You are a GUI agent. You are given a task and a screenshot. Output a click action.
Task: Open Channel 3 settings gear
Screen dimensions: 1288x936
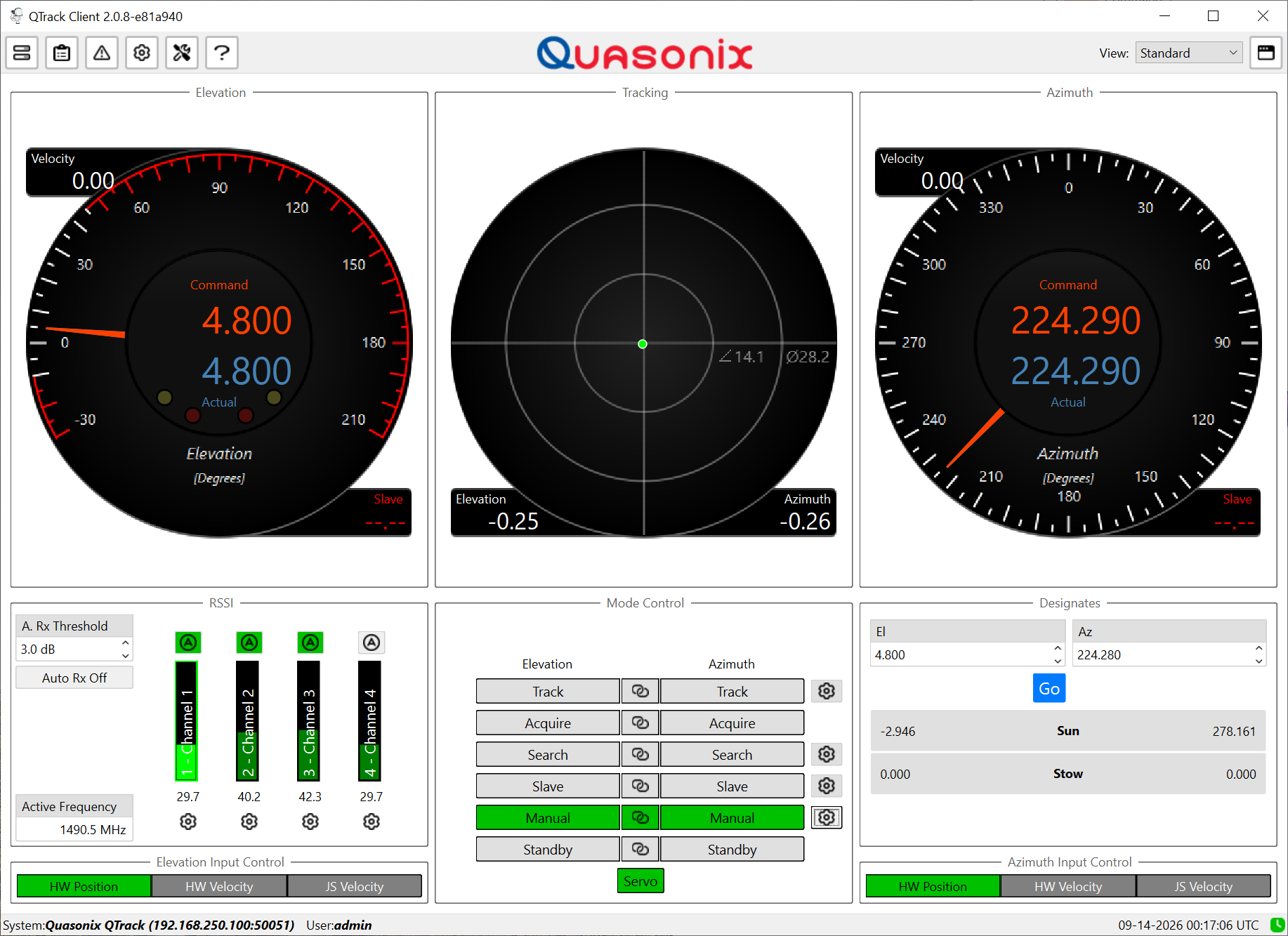[x=310, y=821]
